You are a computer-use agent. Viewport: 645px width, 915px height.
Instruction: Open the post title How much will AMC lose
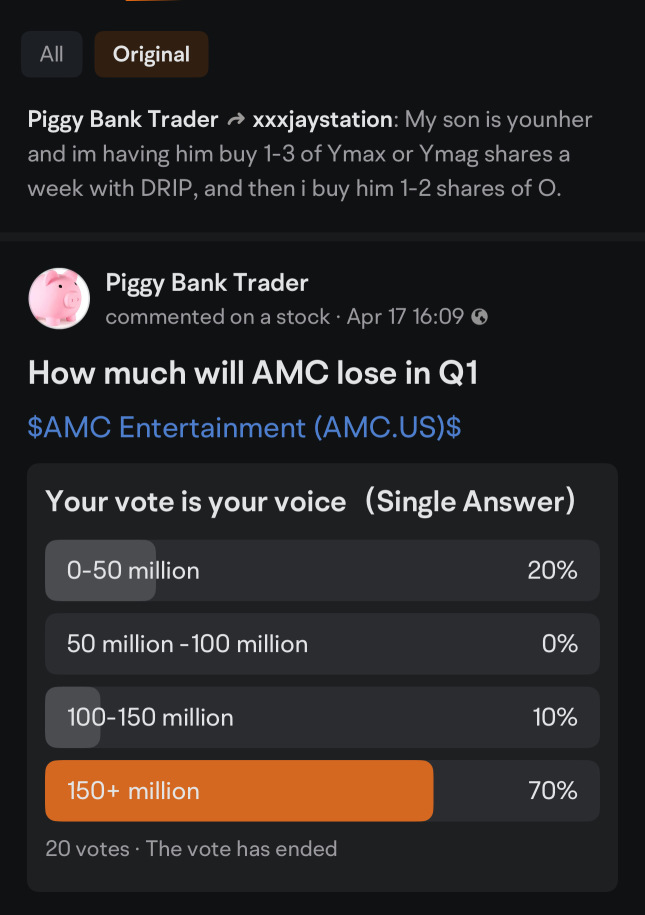[x=253, y=373]
